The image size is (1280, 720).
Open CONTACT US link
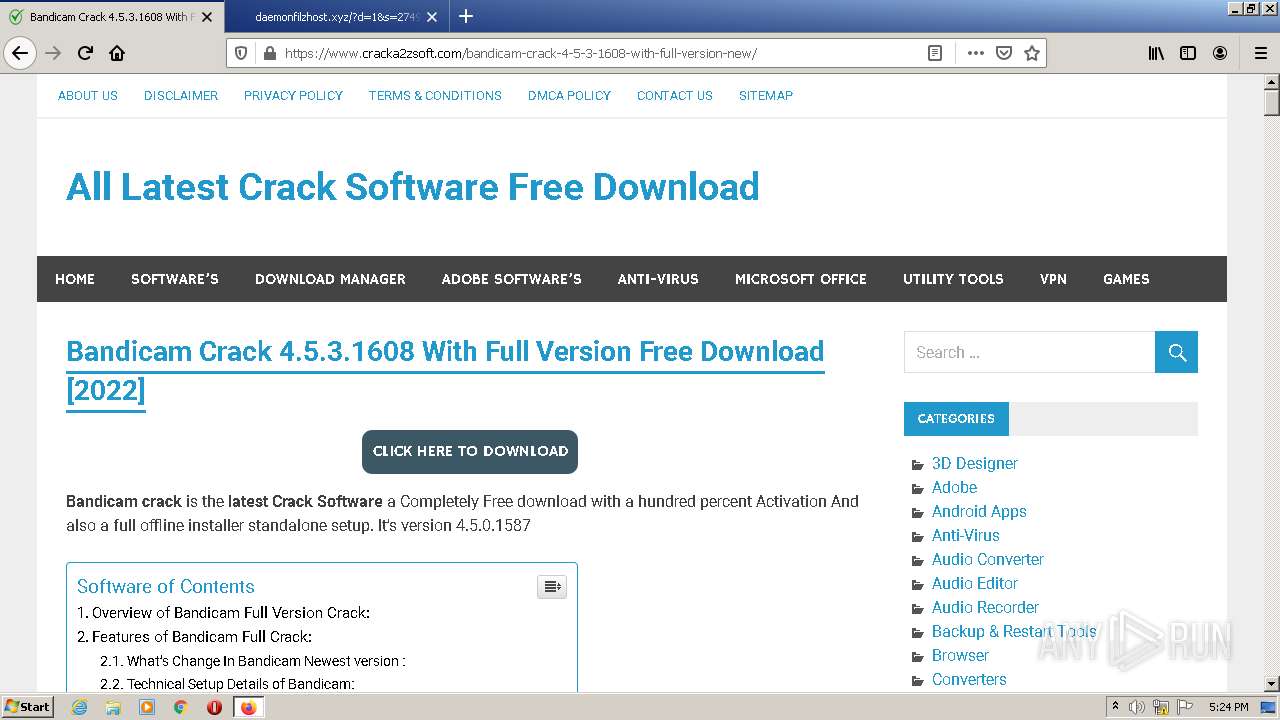[675, 95]
